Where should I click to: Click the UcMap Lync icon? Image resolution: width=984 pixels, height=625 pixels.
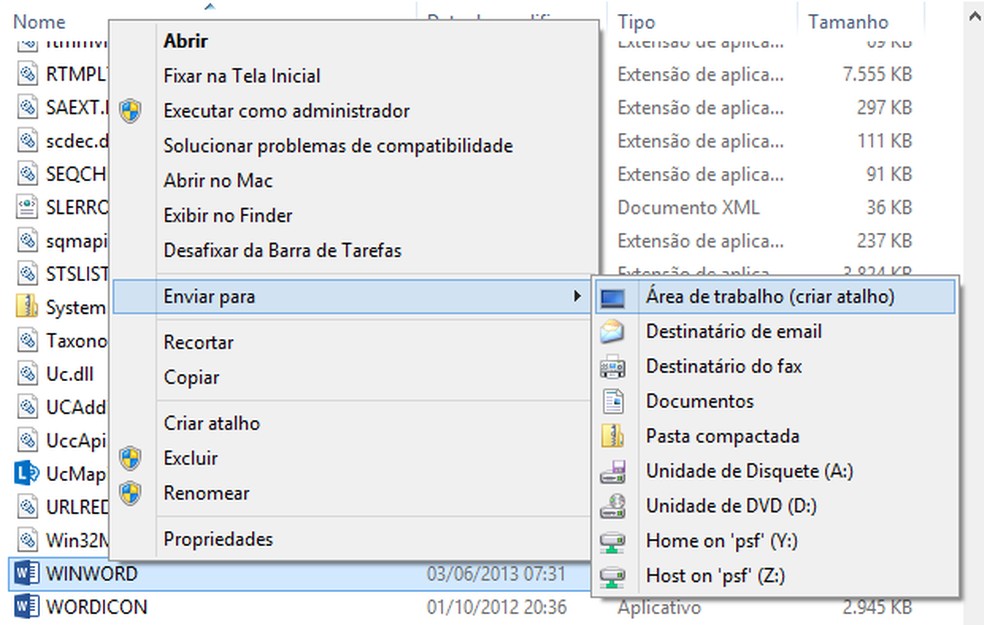tap(26, 473)
